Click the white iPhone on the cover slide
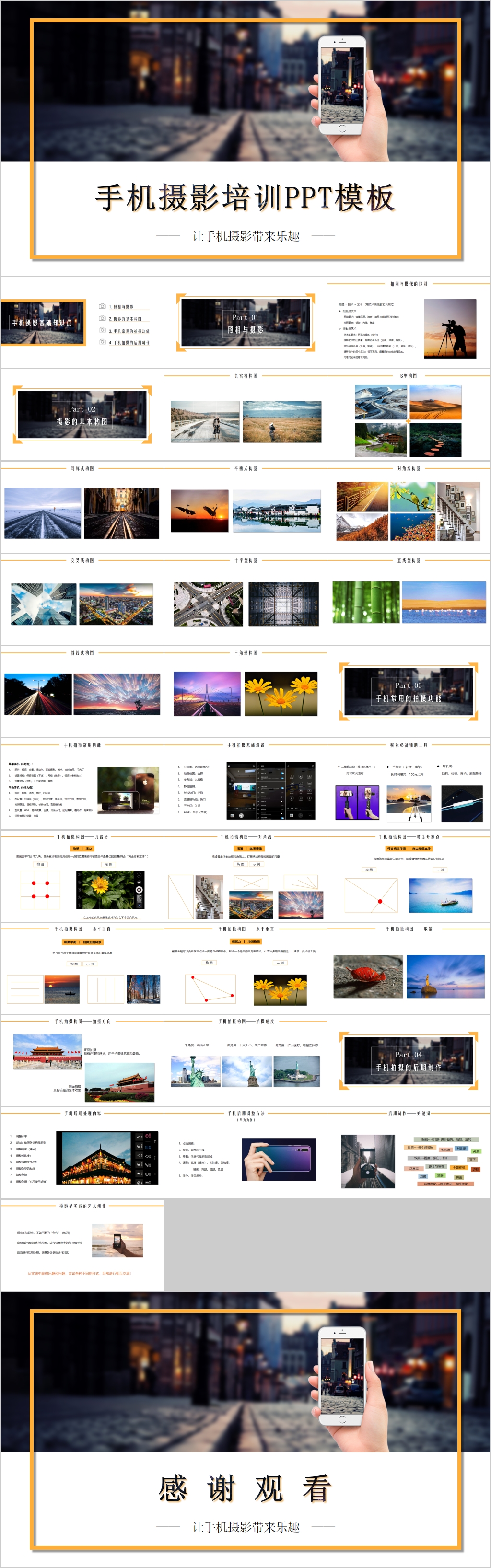 point(342,85)
